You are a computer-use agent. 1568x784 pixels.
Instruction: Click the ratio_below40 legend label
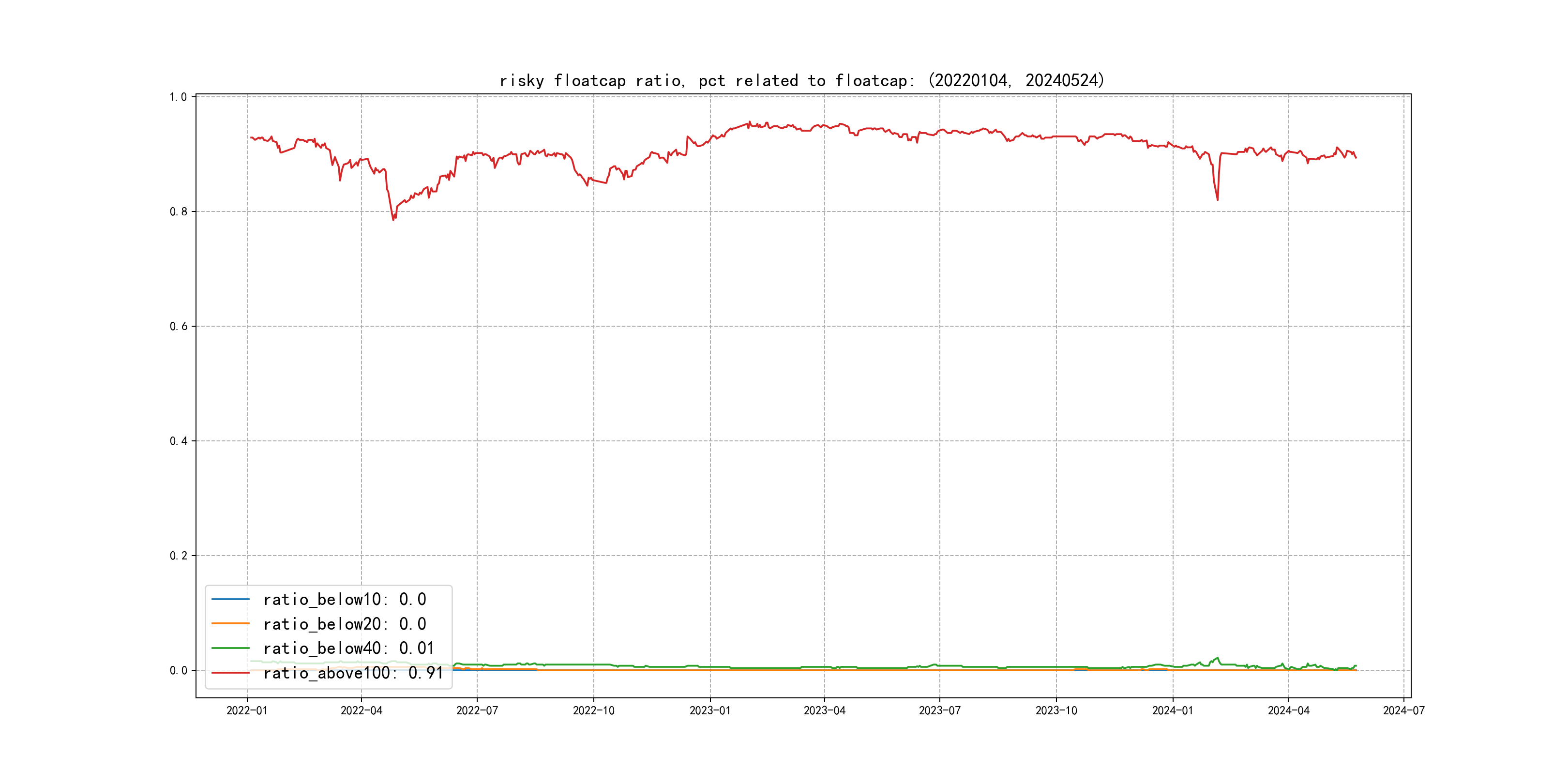[348, 648]
